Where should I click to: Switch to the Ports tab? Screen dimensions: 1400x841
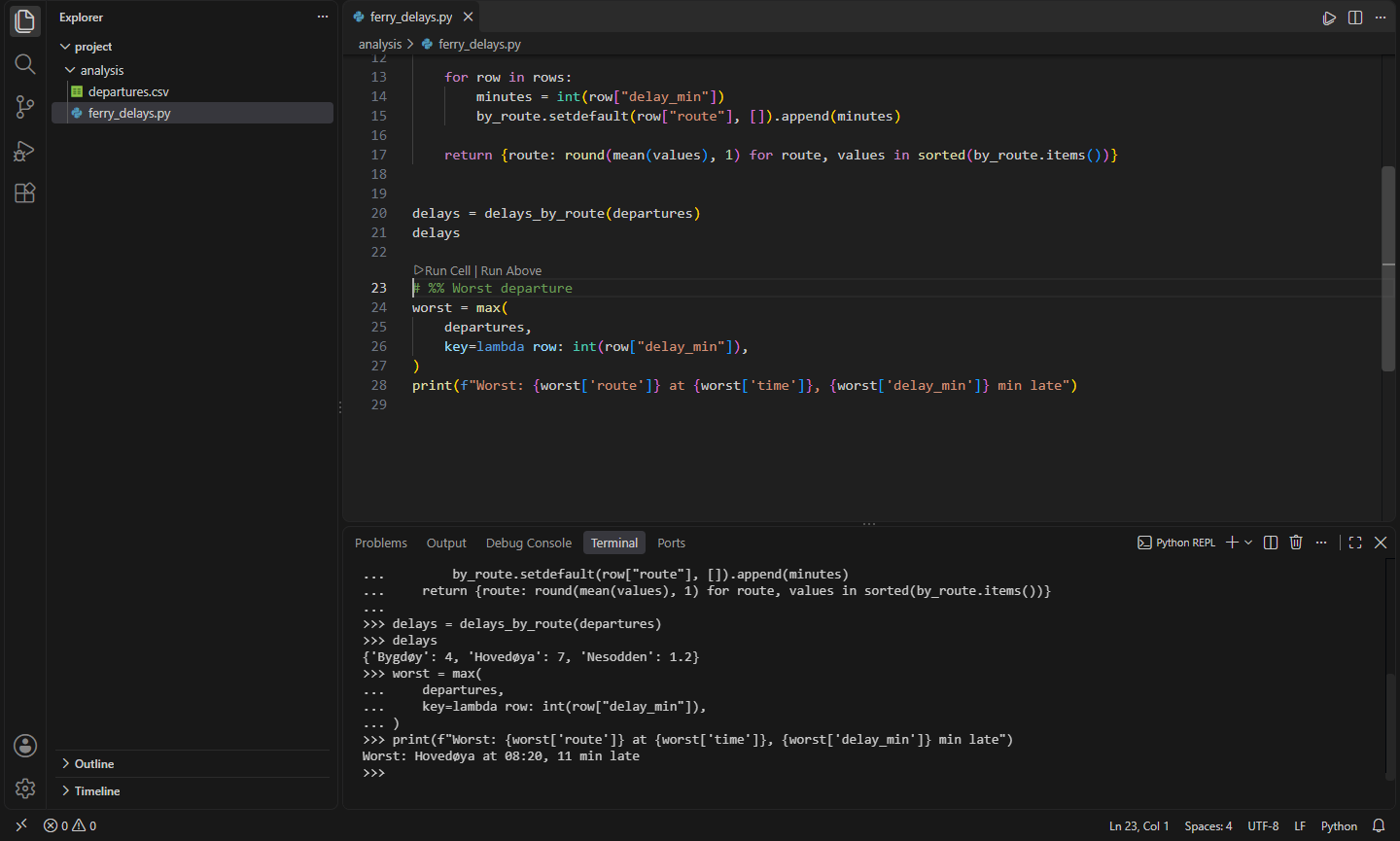pyautogui.click(x=671, y=543)
